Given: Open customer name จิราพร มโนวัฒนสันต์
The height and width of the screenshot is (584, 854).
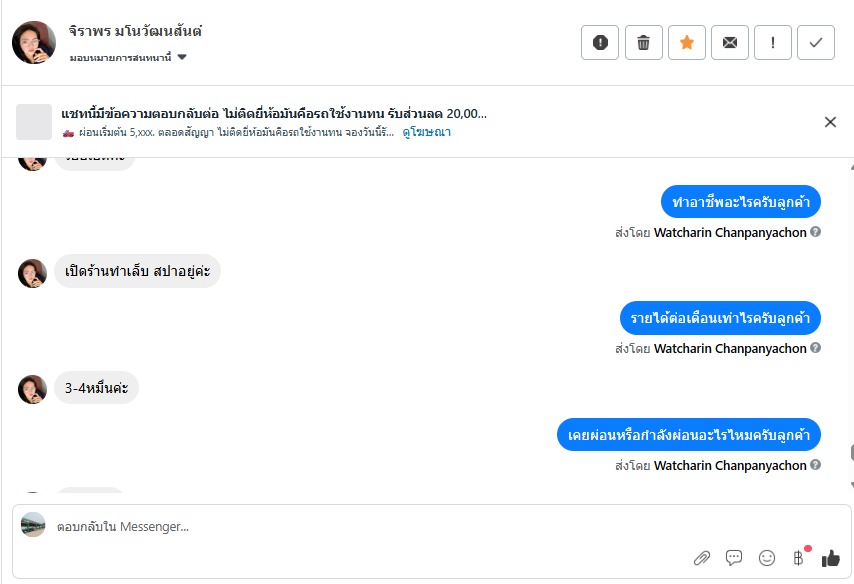Looking at the screenshot, I should click(136, 32).
